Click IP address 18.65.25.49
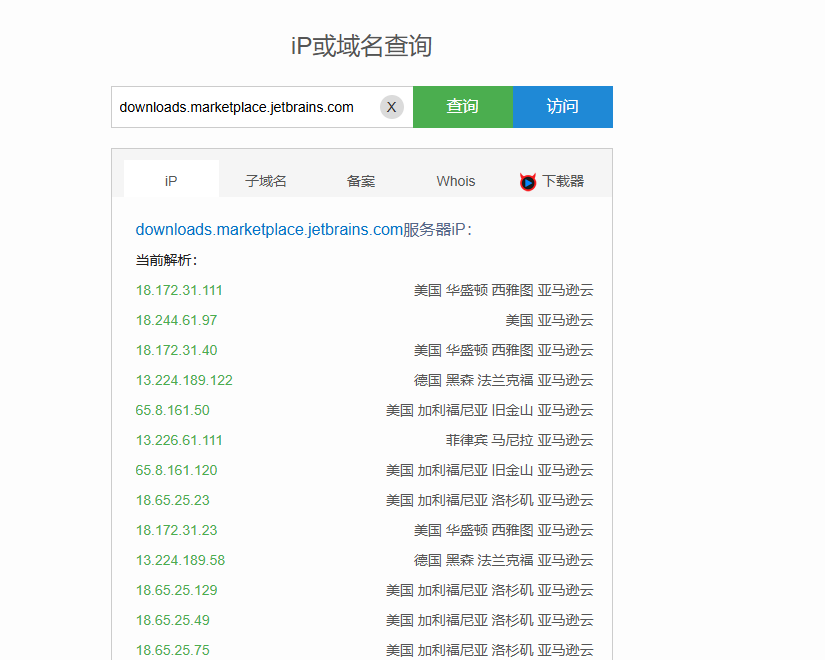Image resolution: width=825 pixels, height=660 pixels. point(172,621)
